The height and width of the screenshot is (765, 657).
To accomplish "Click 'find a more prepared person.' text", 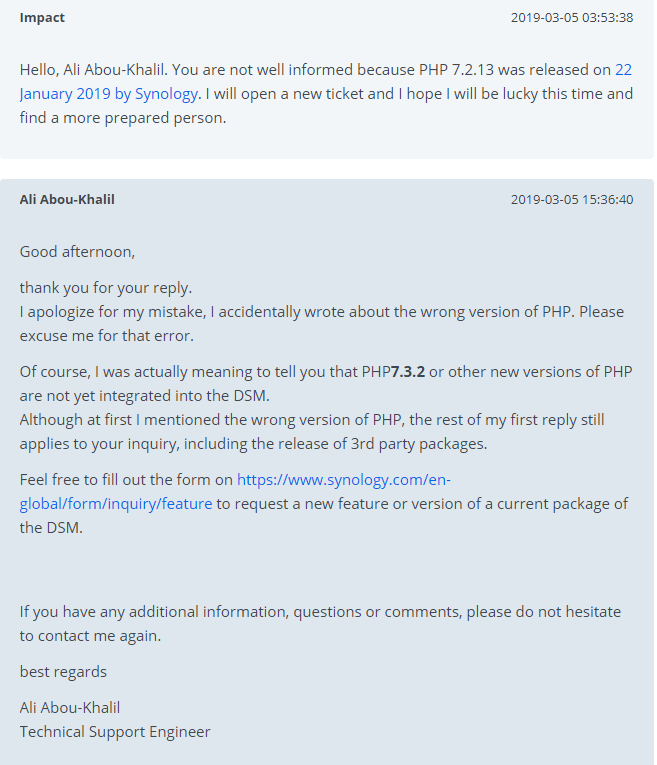I will pyautogui.click(x=123, y=118).
